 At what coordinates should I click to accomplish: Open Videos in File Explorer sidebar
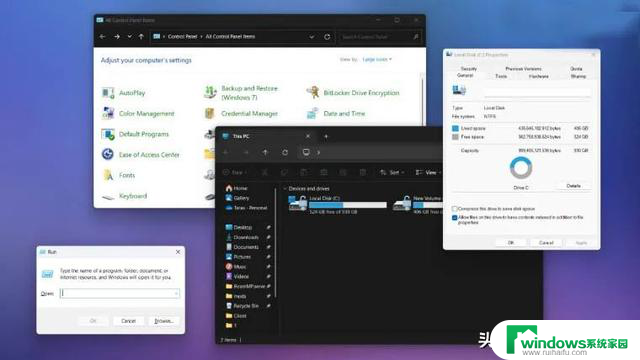(237, 276)
